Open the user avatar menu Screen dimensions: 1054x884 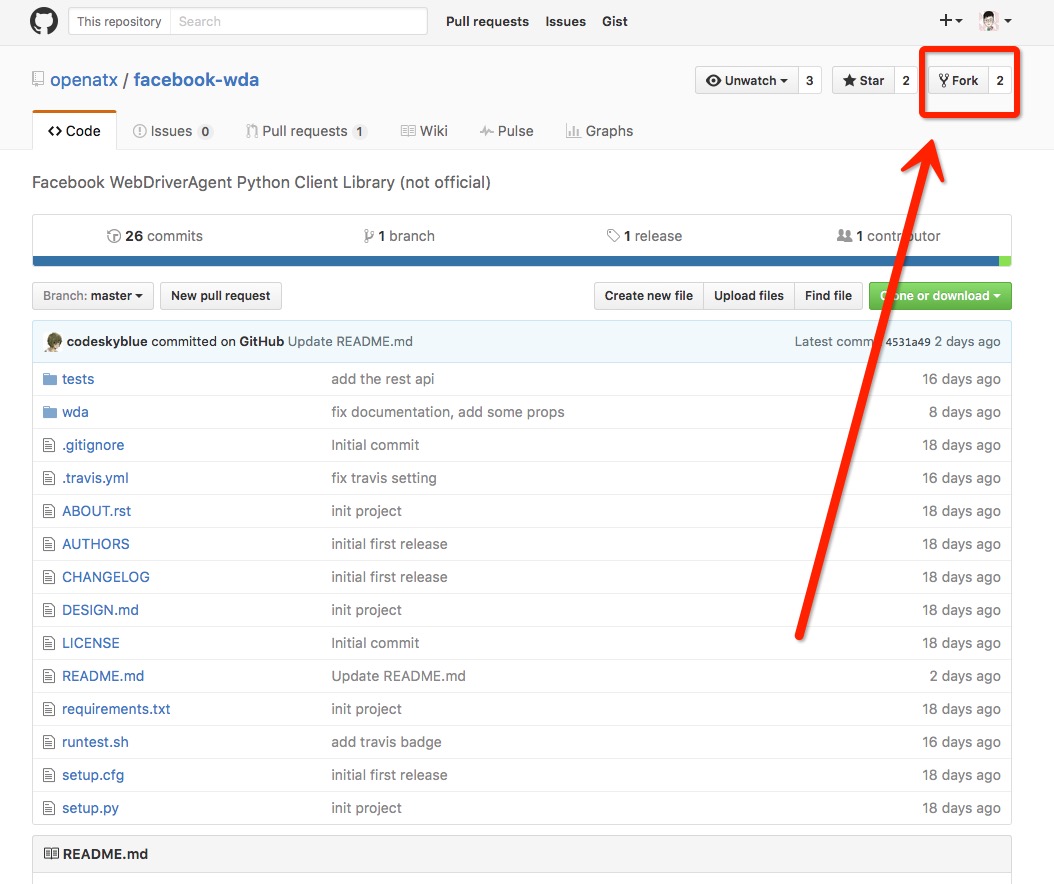[996, 21]
